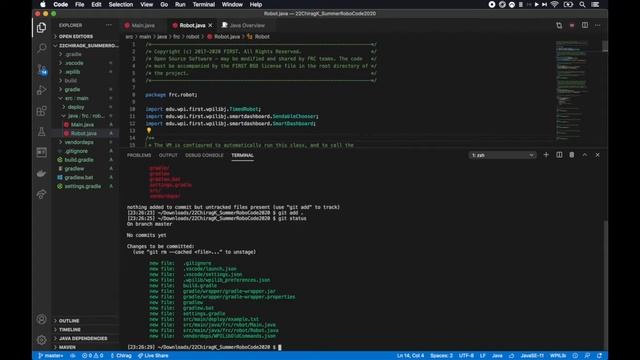Expand the vendordeps folder

point(79,142)
